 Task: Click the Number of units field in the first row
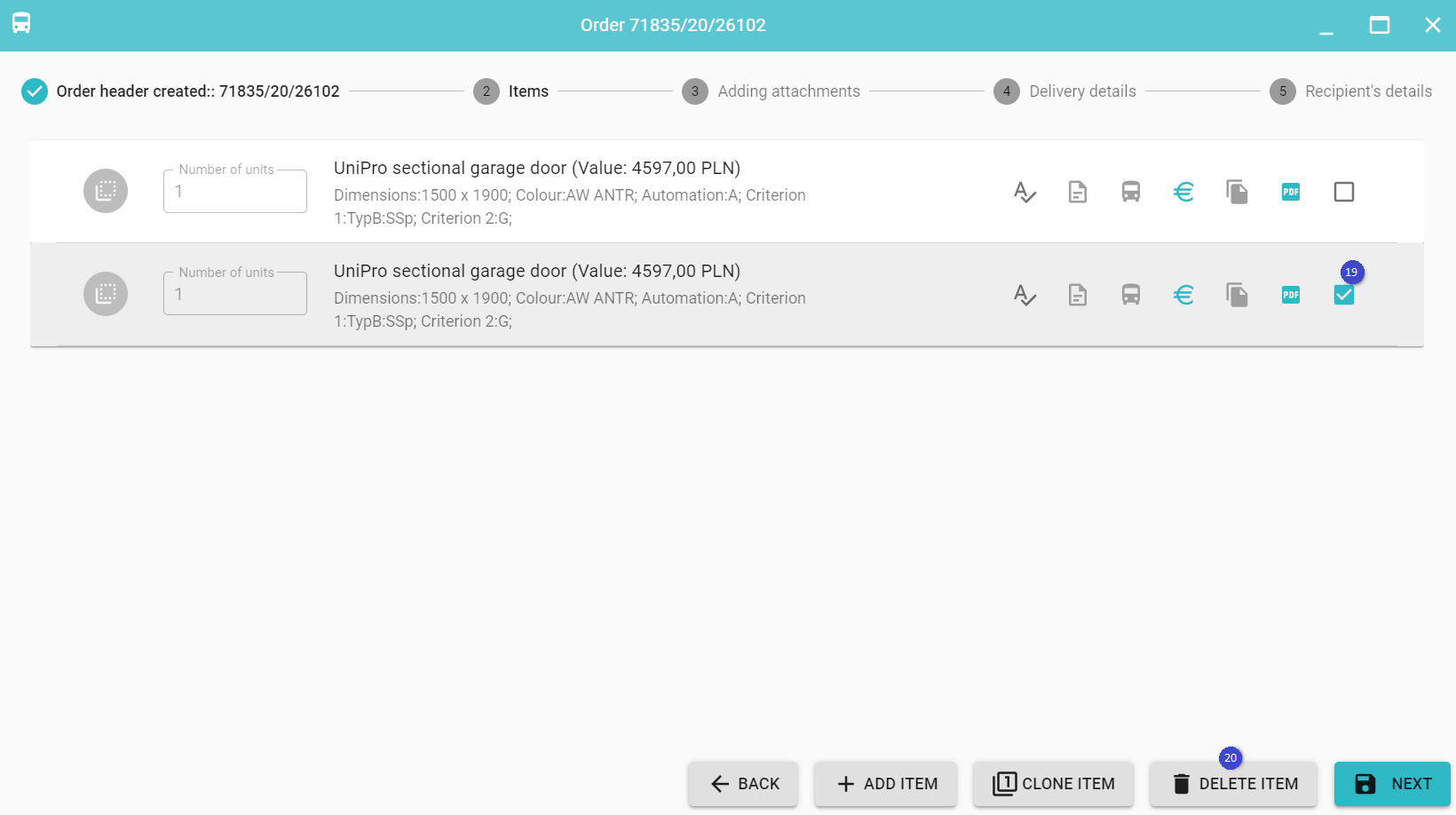point(235,192)
